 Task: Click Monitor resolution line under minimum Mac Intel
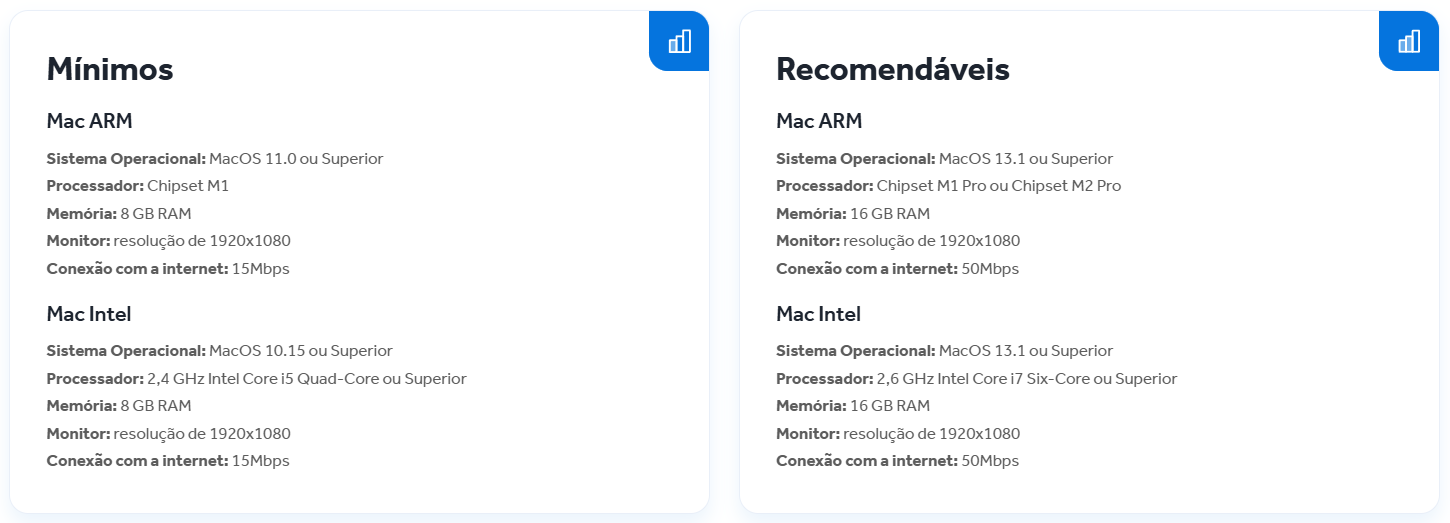(169, 434)
